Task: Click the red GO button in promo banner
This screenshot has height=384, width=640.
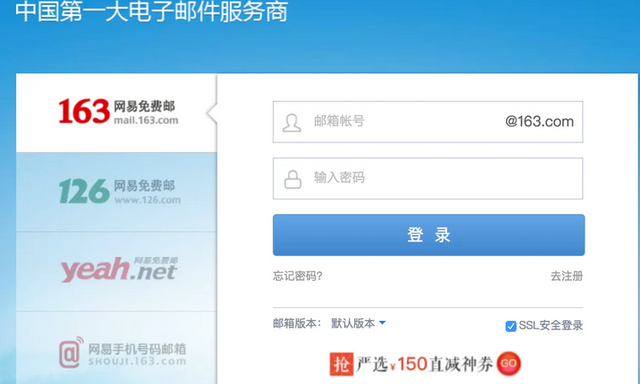Action: [x=509, y=363]
